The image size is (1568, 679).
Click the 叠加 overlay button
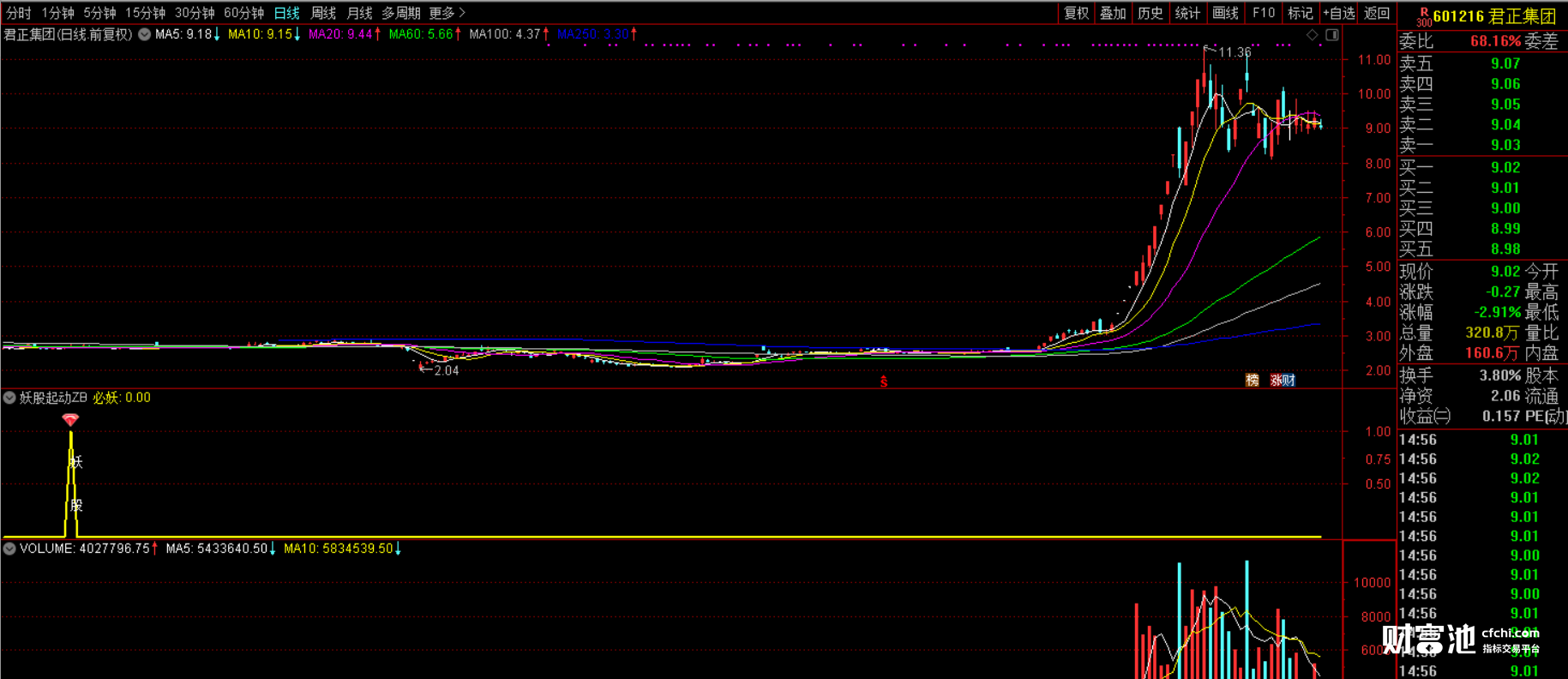click(1113, 13)
